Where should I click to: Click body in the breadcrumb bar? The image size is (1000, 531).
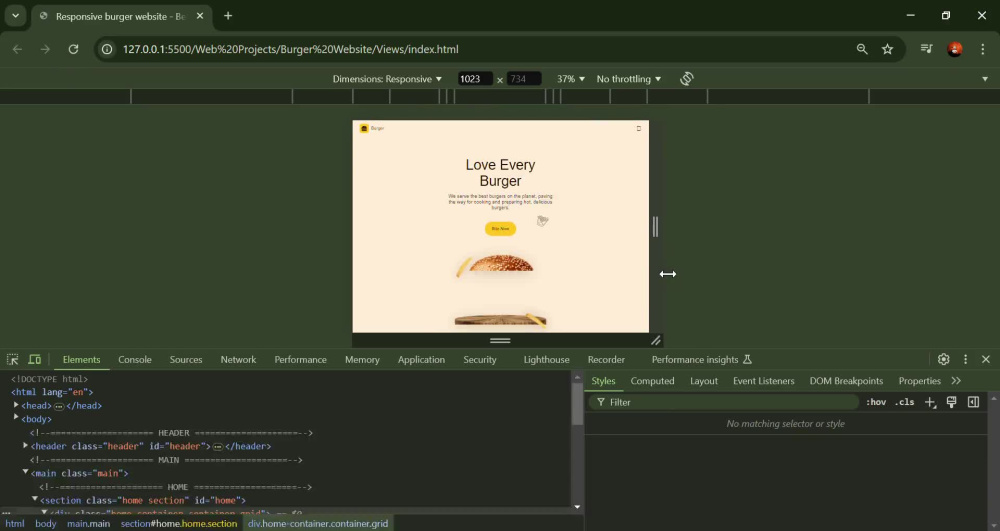coord(45,523)
